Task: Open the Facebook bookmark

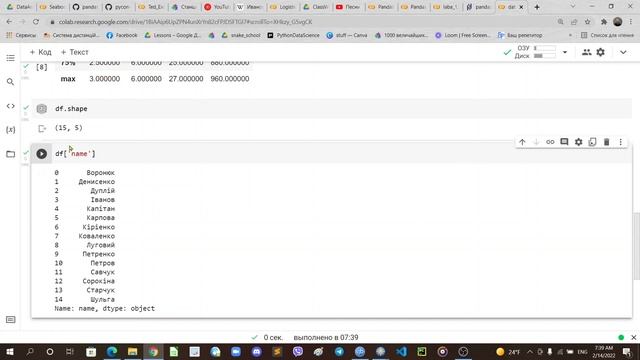Action: coord(122,36)
